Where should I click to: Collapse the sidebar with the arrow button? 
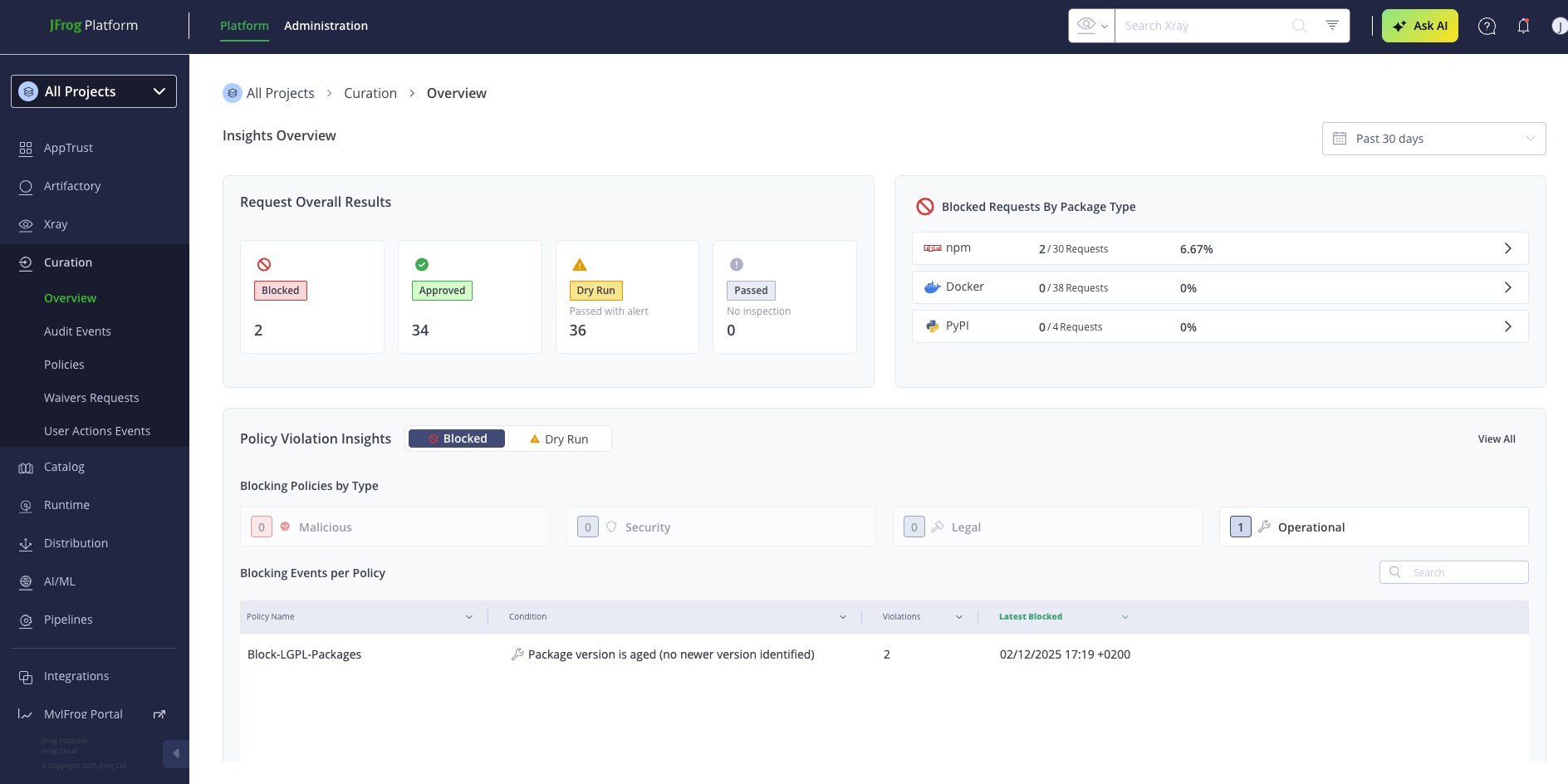point(176,753)
